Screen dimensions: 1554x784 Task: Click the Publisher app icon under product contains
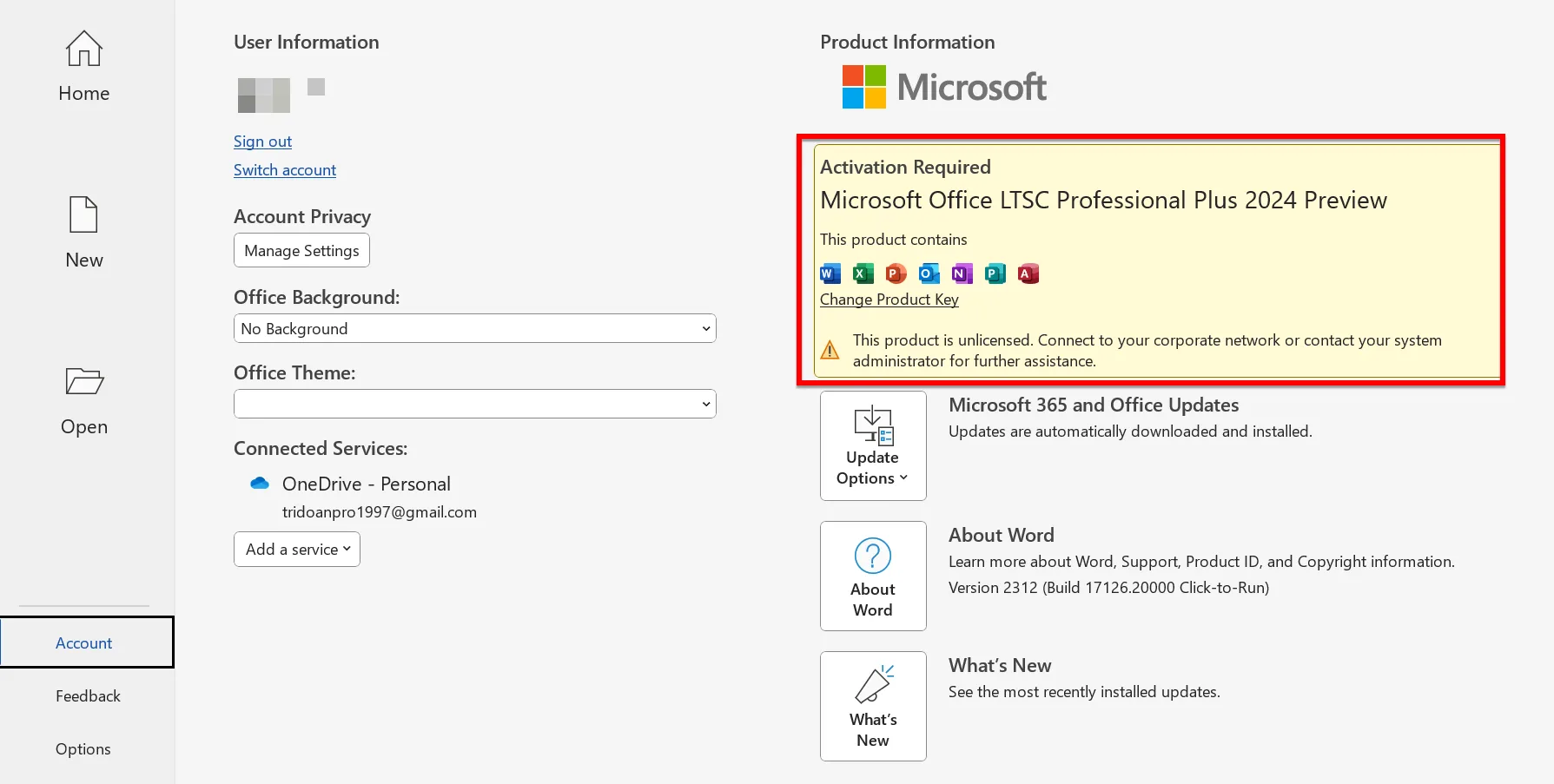click(x=995, y=273)
